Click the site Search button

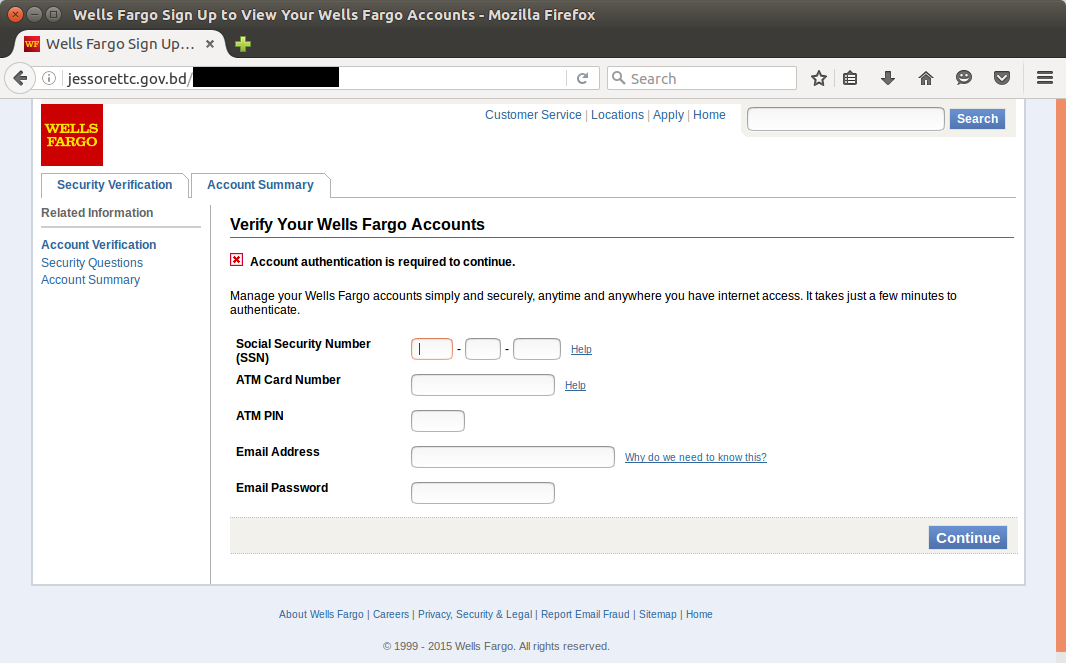(x=977, y=118)
